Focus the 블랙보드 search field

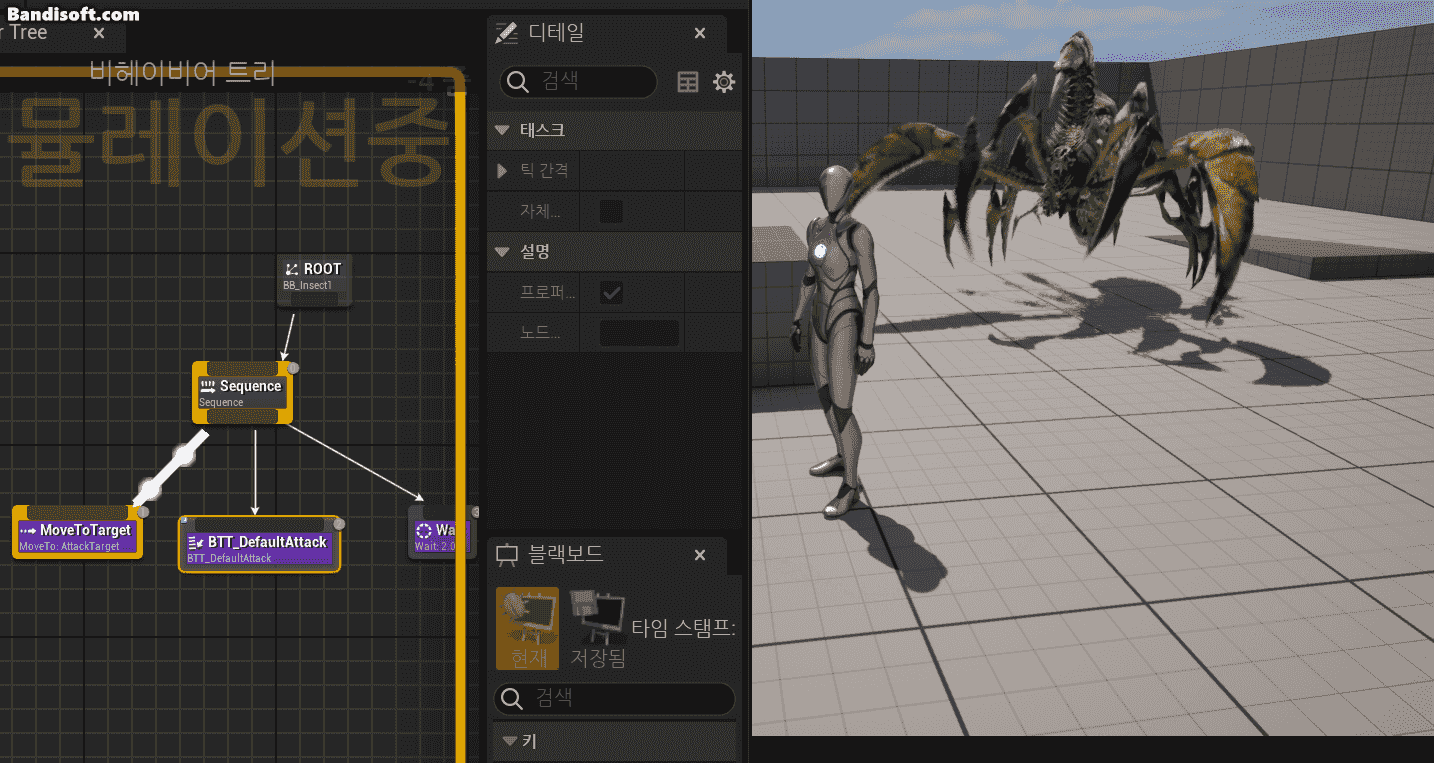(x=614, y=698)
